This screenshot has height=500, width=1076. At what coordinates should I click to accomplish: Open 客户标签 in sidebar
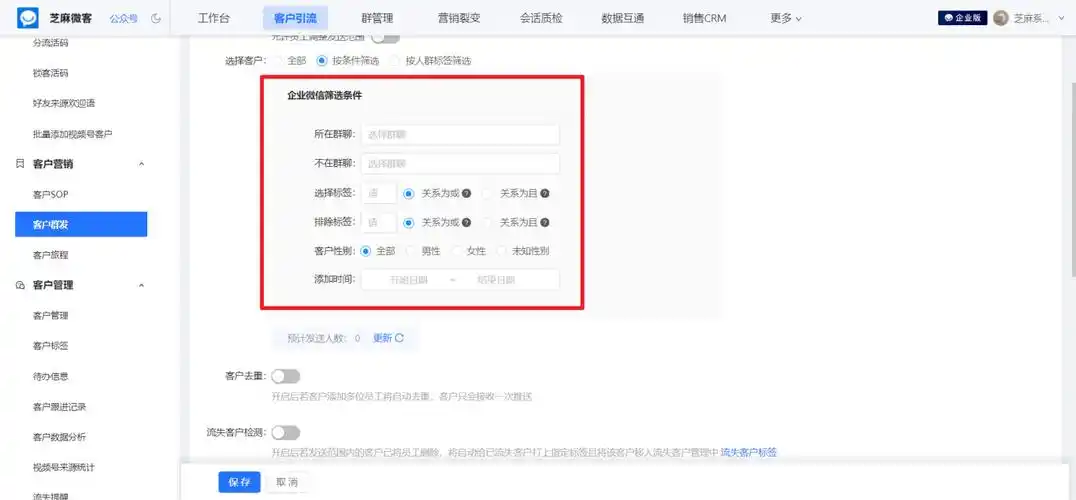click(51, 346)
